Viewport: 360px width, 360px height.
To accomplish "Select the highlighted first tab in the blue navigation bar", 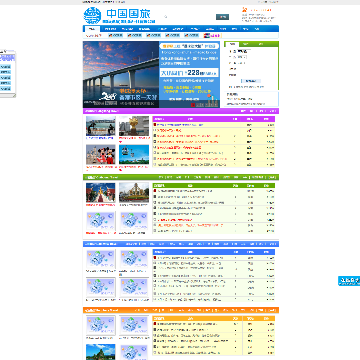I will [x=92, y=29].
